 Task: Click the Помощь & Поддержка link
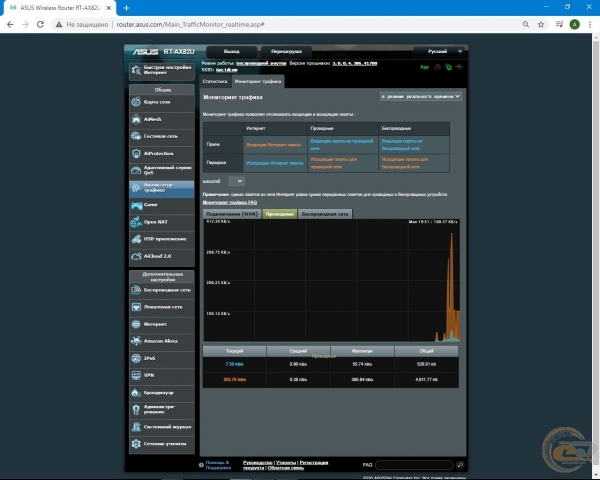coord(218,465)
